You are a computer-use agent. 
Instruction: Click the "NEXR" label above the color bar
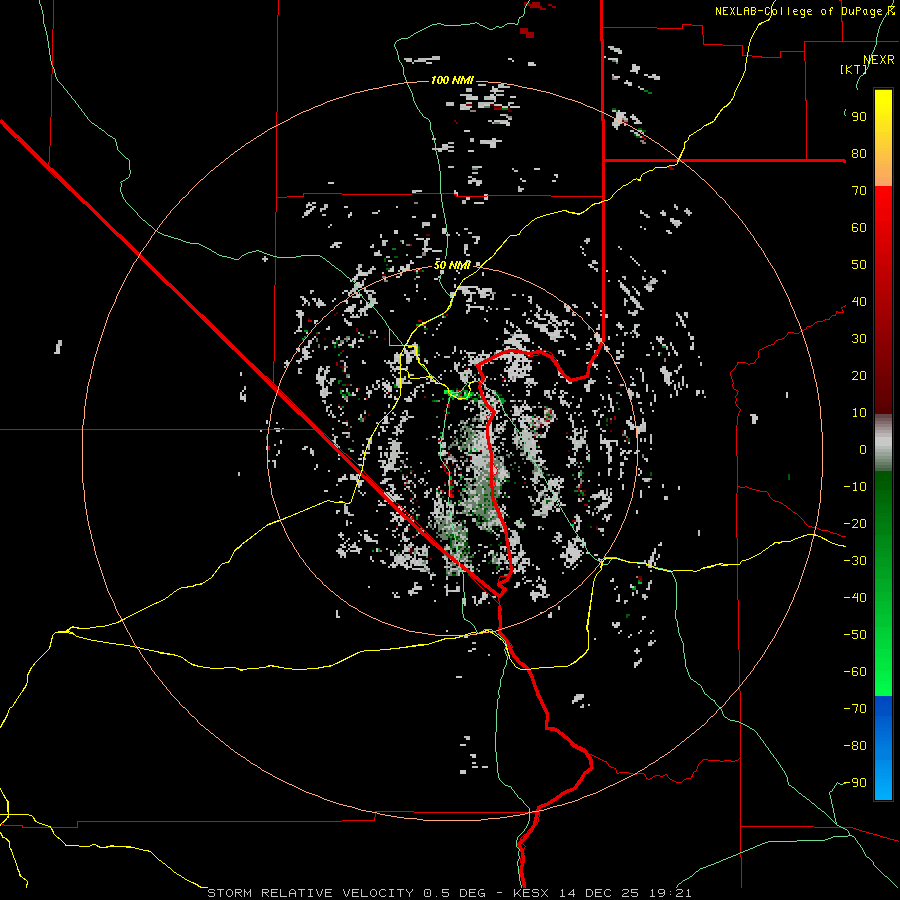[878, 60]
